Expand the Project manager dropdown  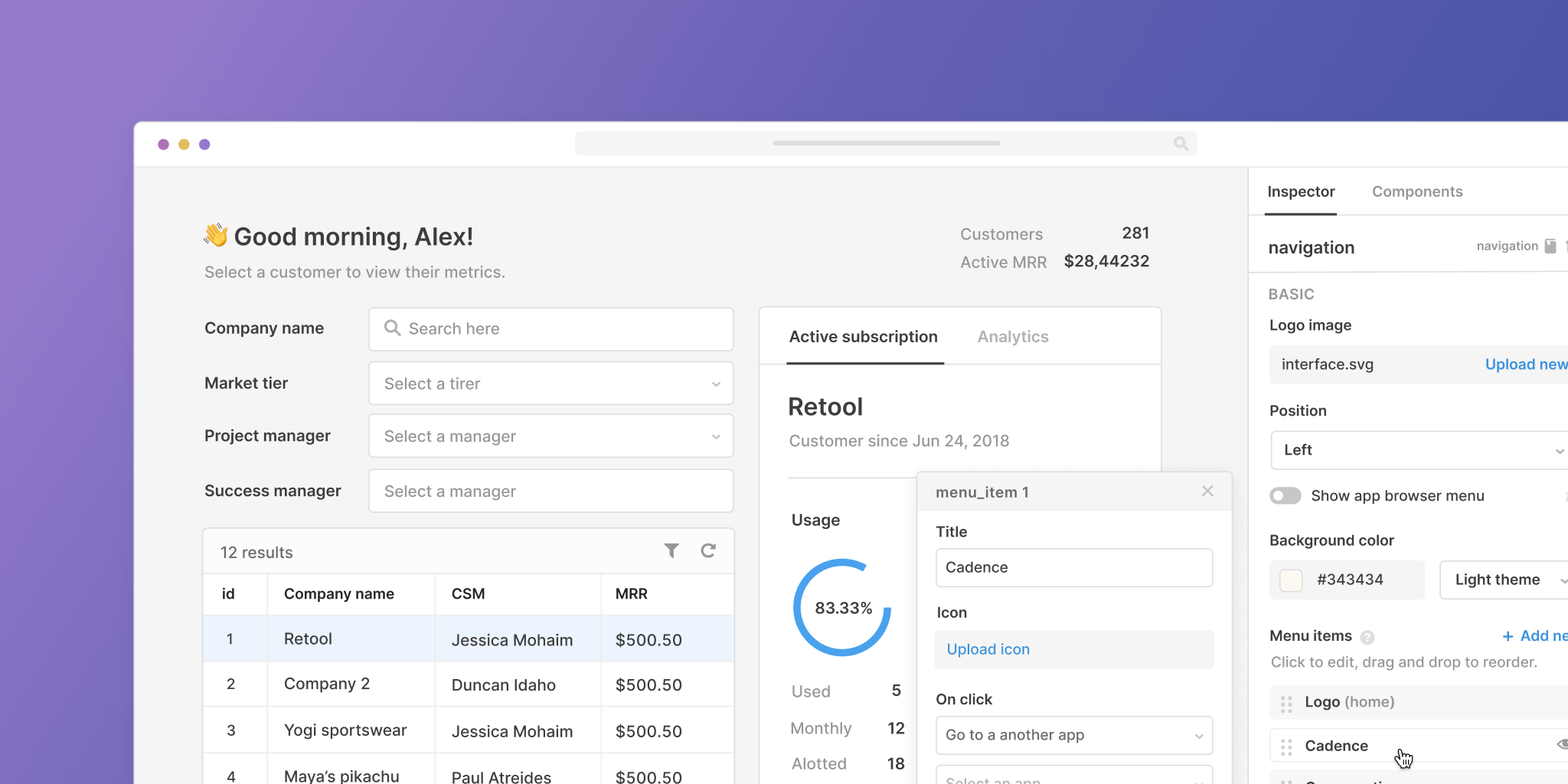coord(550,436)
